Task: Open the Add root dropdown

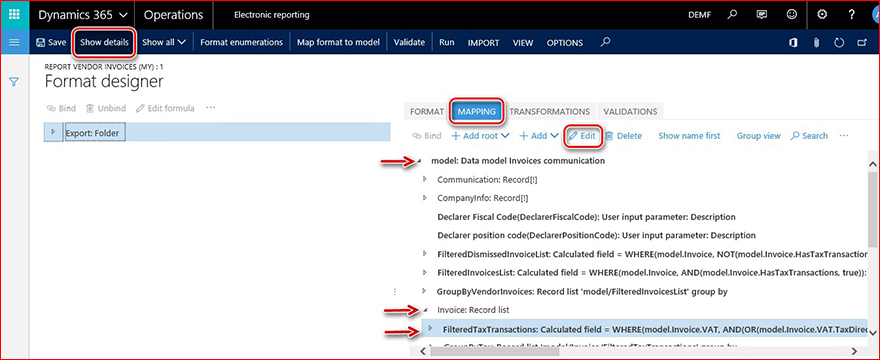Action: (x=480, y=136)
